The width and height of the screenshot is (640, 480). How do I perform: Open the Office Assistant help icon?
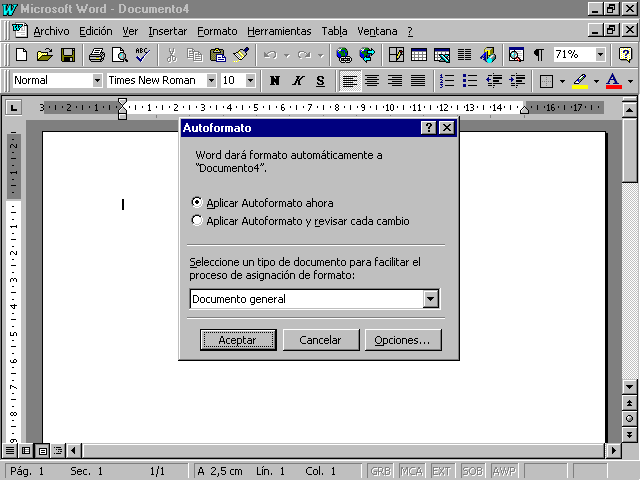tap(625, 55)
